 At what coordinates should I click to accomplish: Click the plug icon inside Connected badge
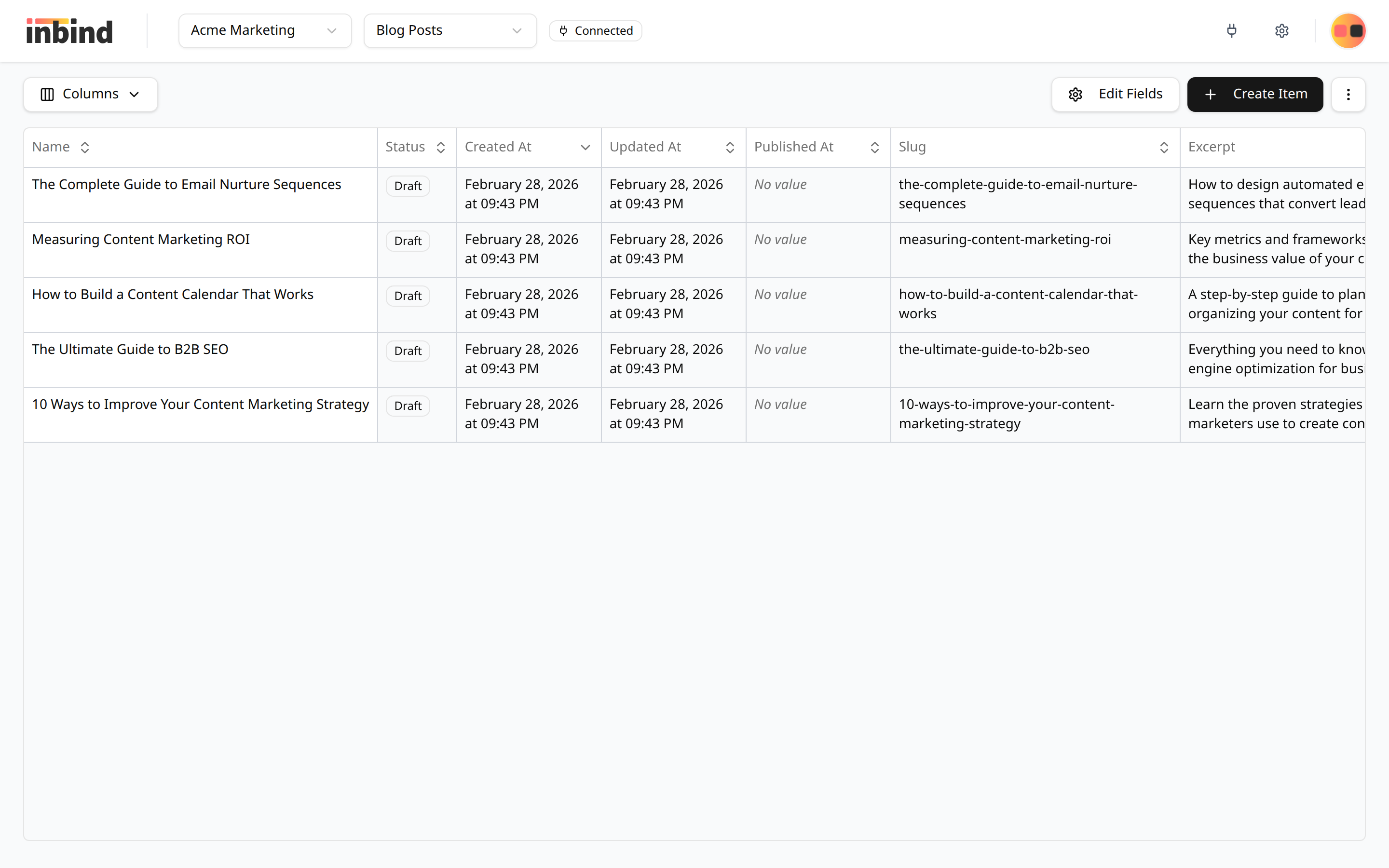[x=563, y=30]
